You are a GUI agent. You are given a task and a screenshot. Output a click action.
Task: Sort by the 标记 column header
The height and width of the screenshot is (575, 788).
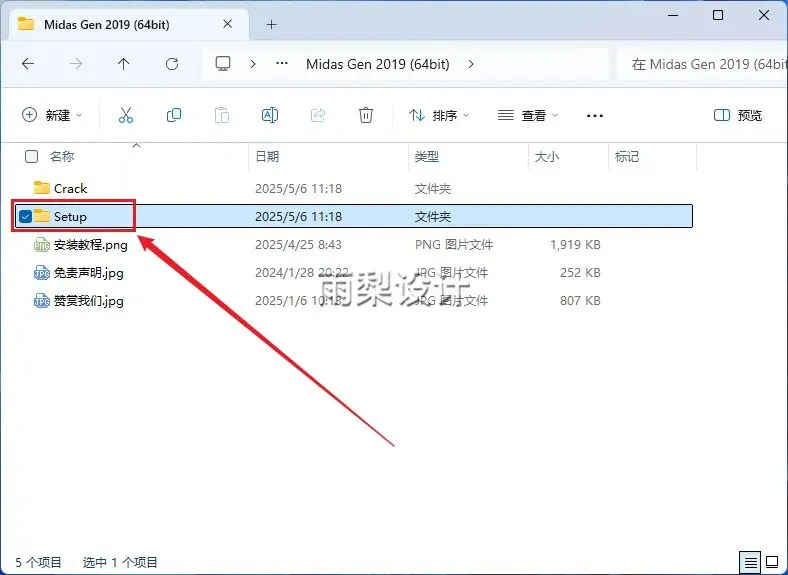point(627,156)
